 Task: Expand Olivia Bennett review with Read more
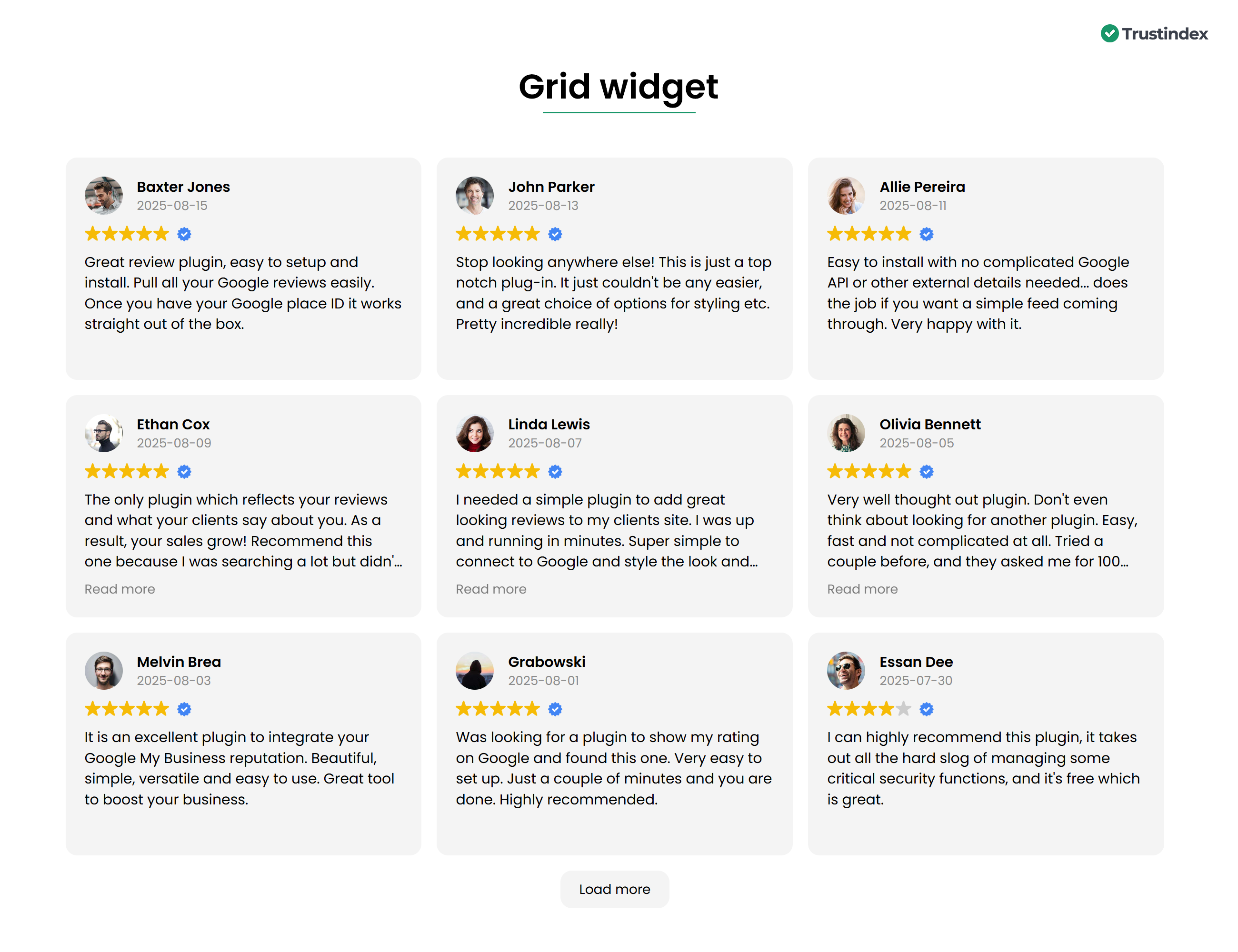pos(862,589)
